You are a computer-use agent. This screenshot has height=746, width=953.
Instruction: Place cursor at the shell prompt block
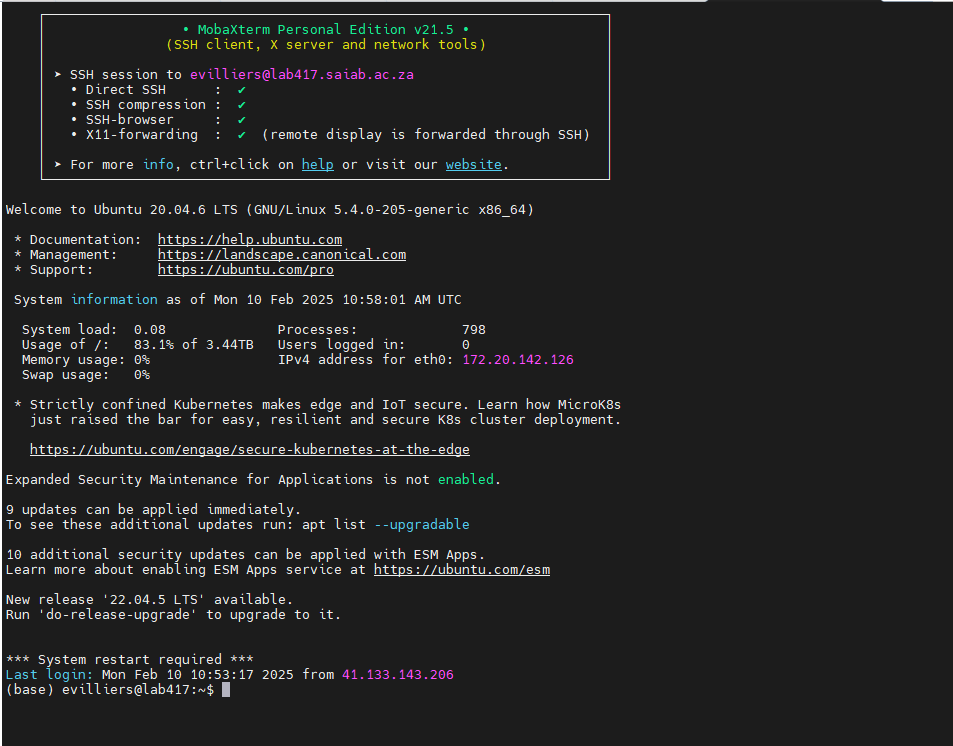226,690
